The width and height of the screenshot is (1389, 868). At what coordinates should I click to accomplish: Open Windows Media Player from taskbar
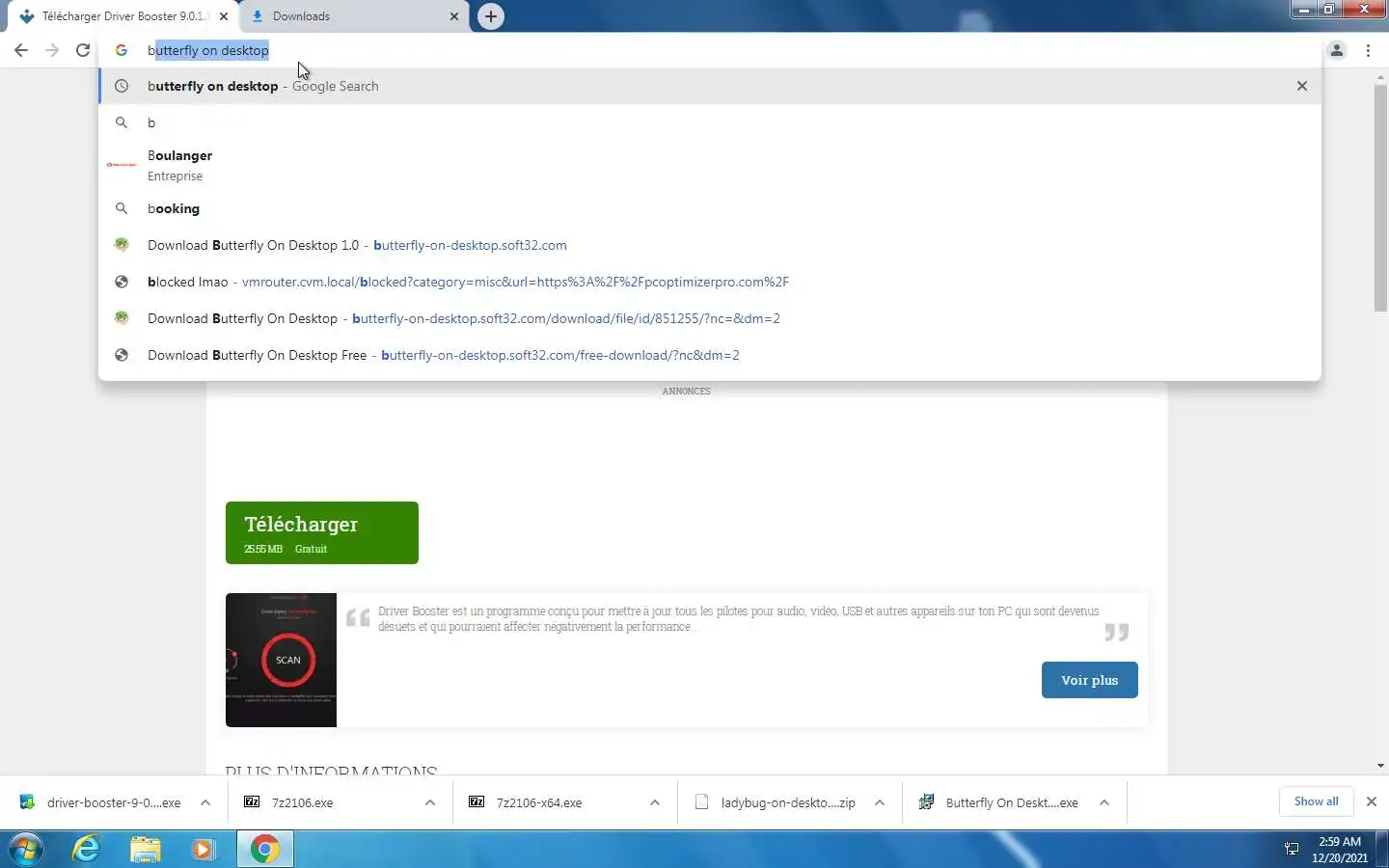tap(204, 849)
